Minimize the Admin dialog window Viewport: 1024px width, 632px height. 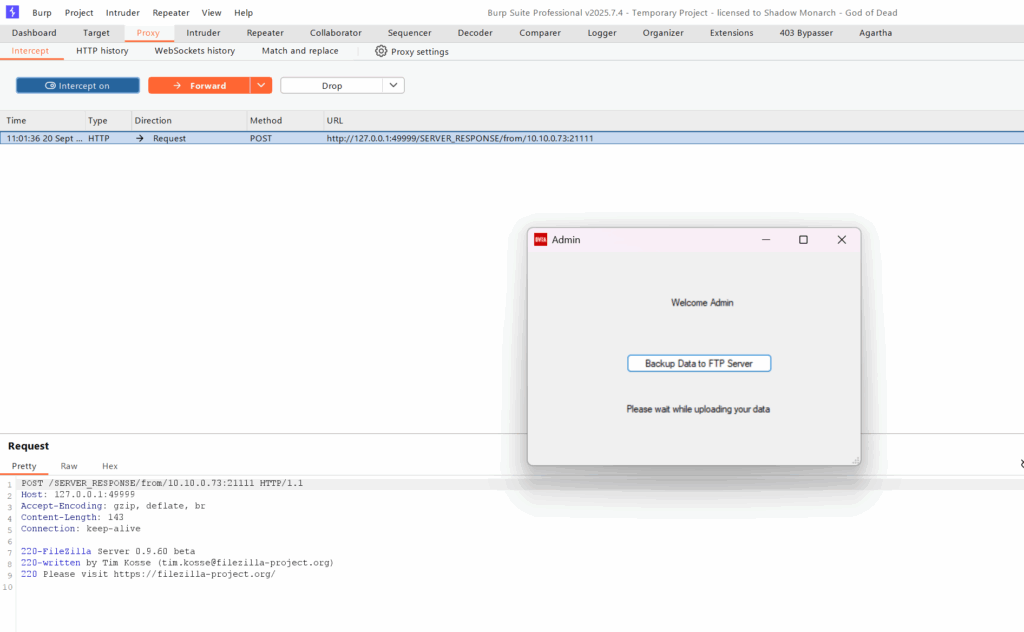[766, 240]
